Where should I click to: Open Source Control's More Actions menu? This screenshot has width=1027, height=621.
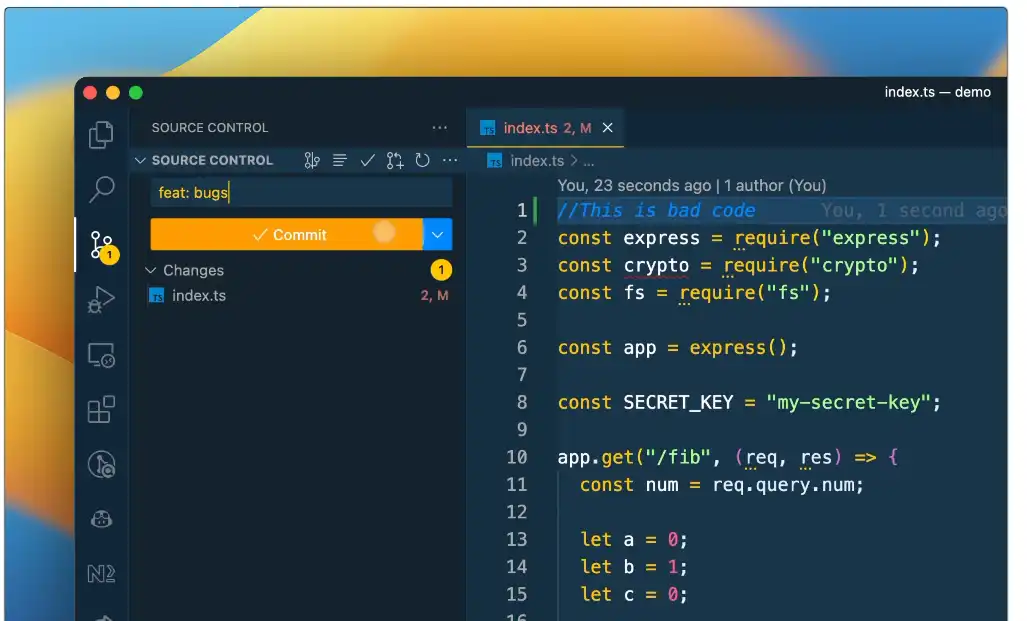[x=448, y=160]
